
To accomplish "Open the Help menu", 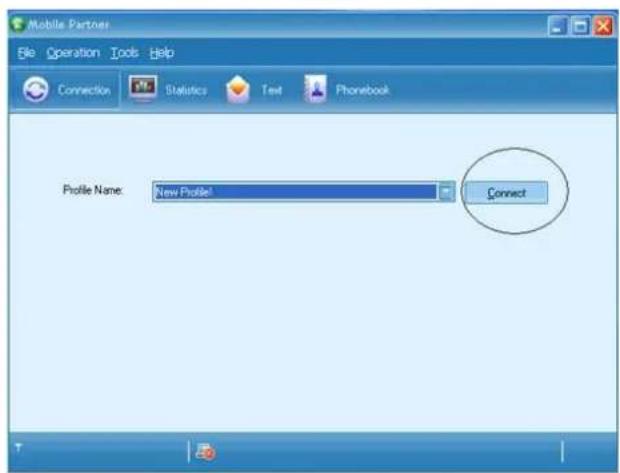I will pyautogui.click(x=162, y=53).
